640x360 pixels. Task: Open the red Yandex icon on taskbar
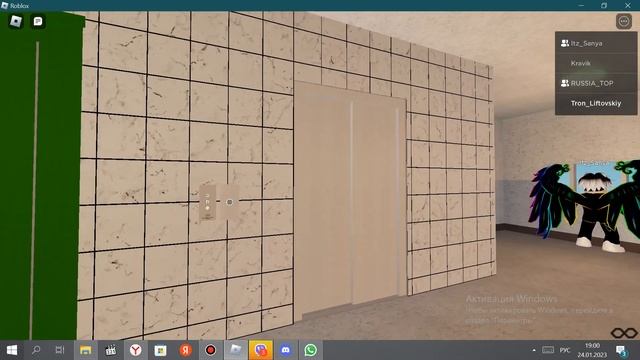(186, 350)
